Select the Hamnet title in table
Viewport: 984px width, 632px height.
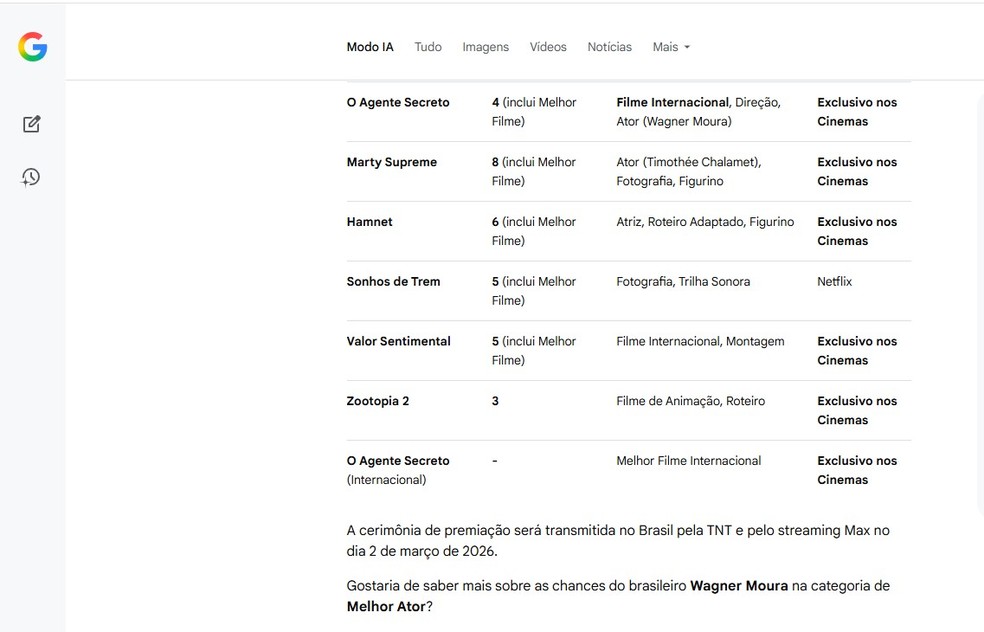pyautogui.click(x=370, y=222)
